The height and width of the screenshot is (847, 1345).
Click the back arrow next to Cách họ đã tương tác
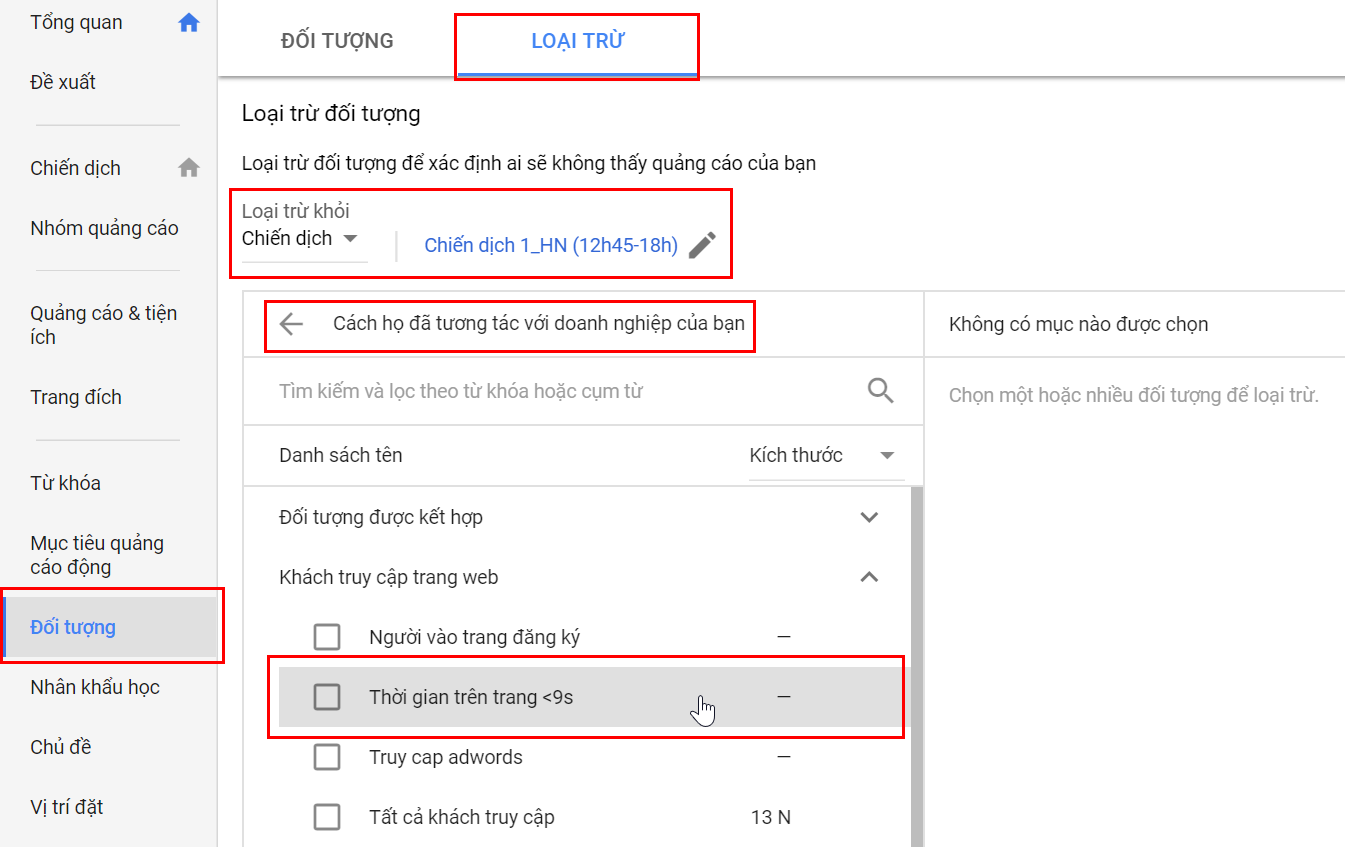click(291, 324)
